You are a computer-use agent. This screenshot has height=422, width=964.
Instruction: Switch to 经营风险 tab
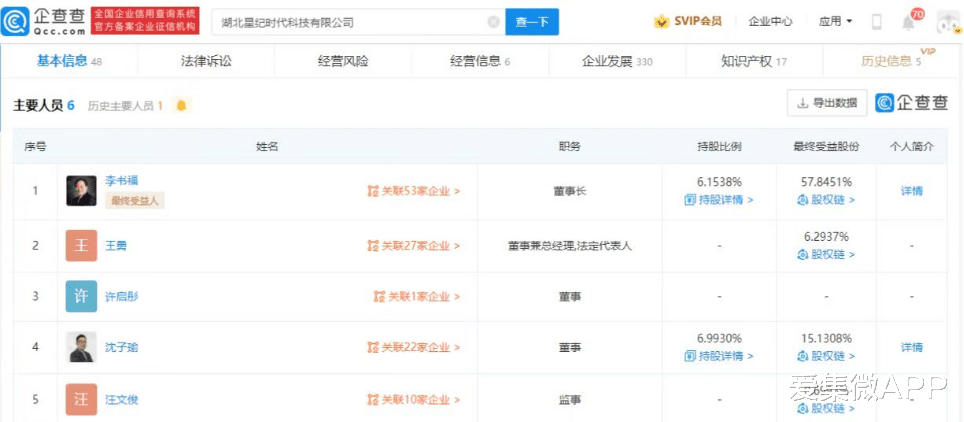click(343, 61)
